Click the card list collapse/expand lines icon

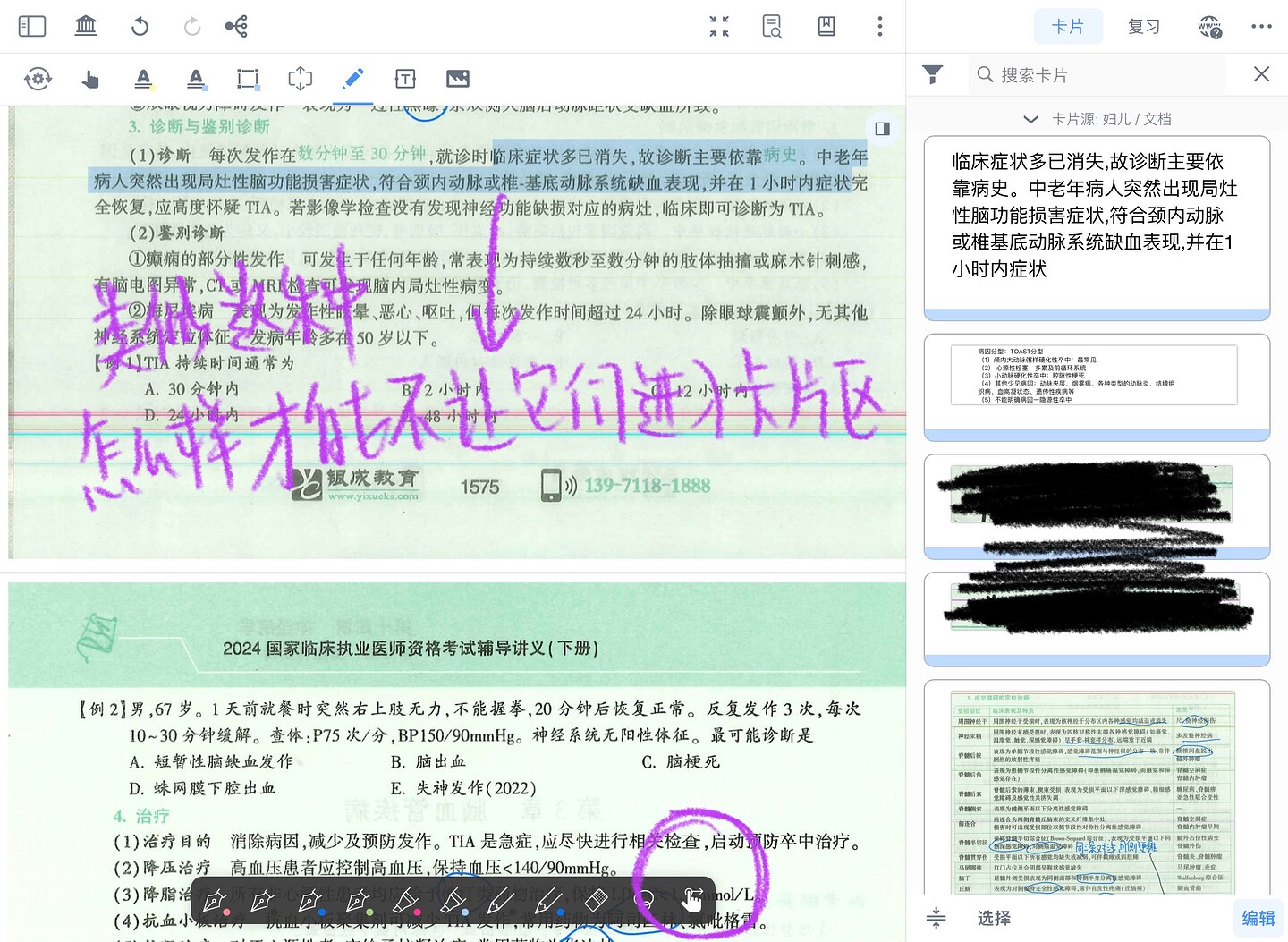click(936, 918)
